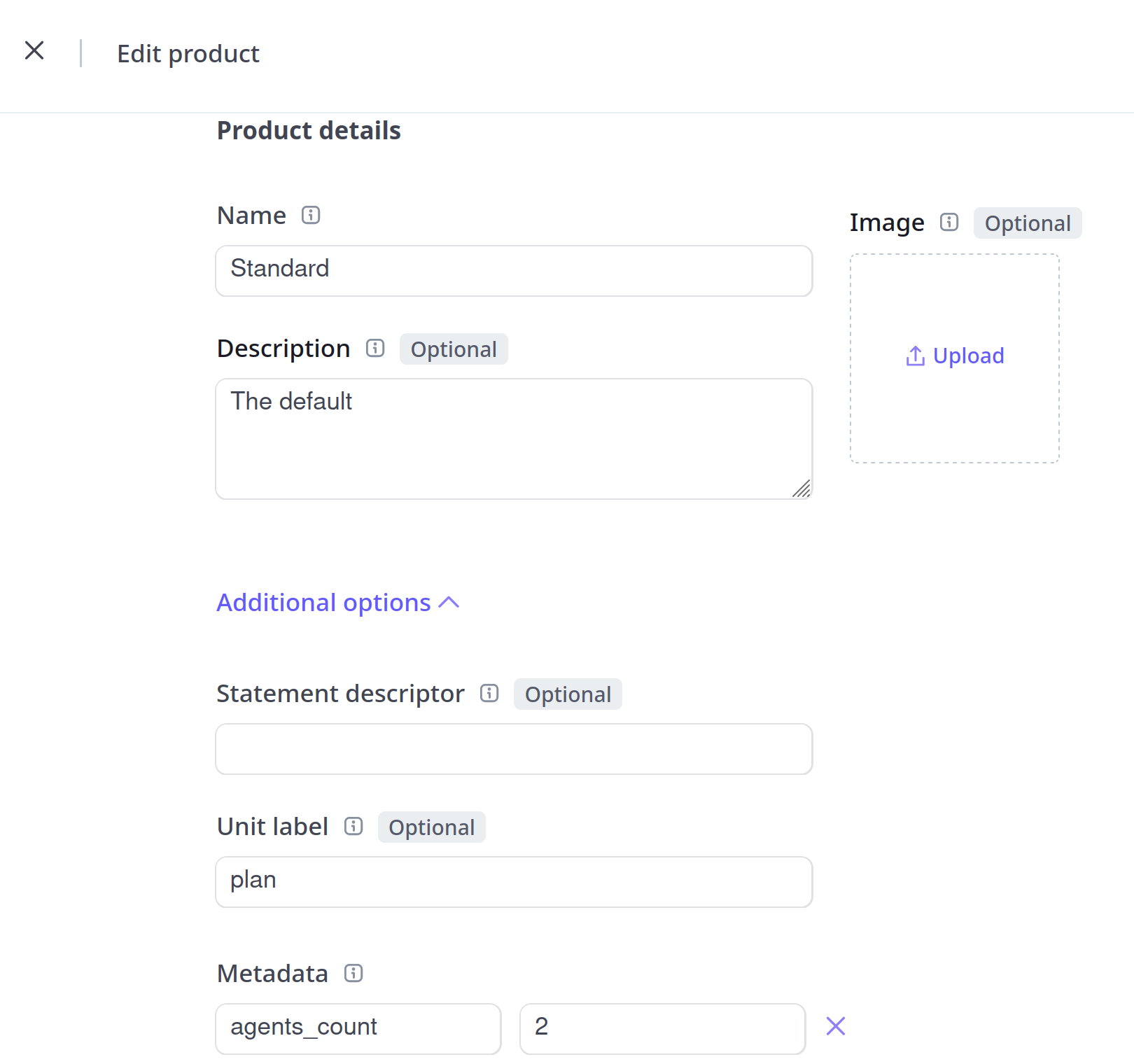
Task: Click the info icon beside Name
Action: point(311,215)
